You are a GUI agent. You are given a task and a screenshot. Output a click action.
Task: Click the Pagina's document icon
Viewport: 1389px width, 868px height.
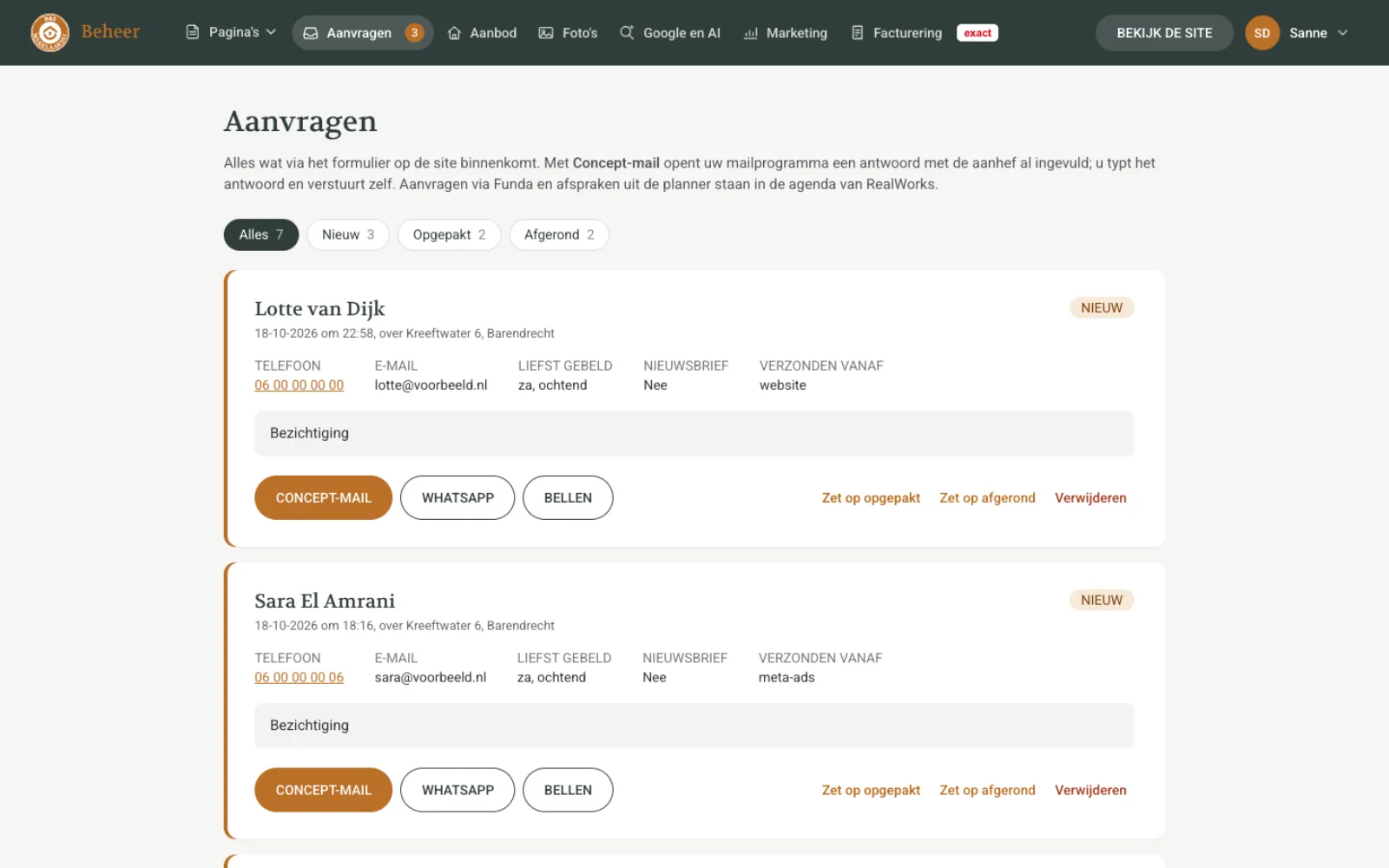tap(193, 32)
